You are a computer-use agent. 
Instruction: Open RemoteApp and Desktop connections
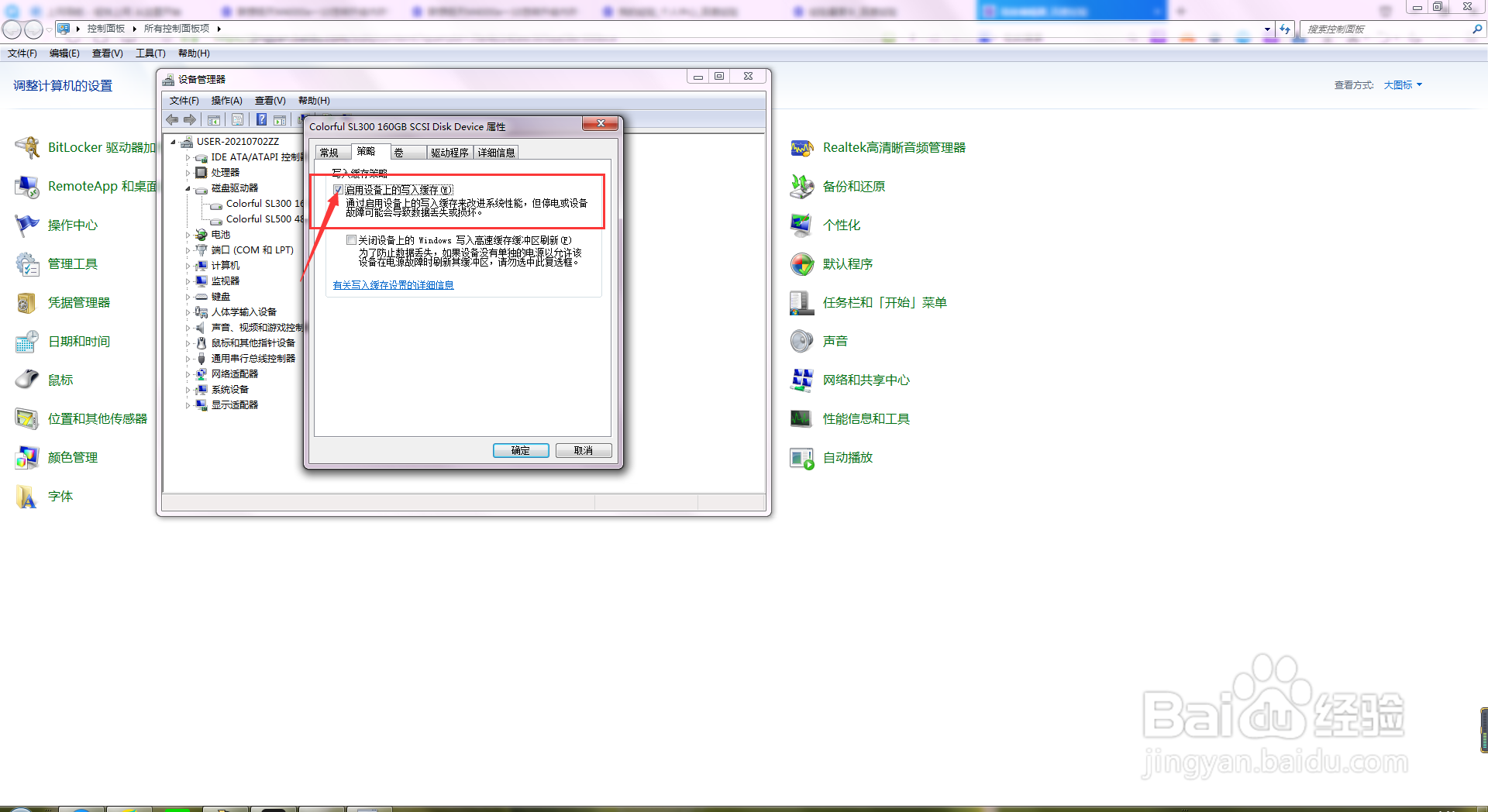[x=85, y=186]
